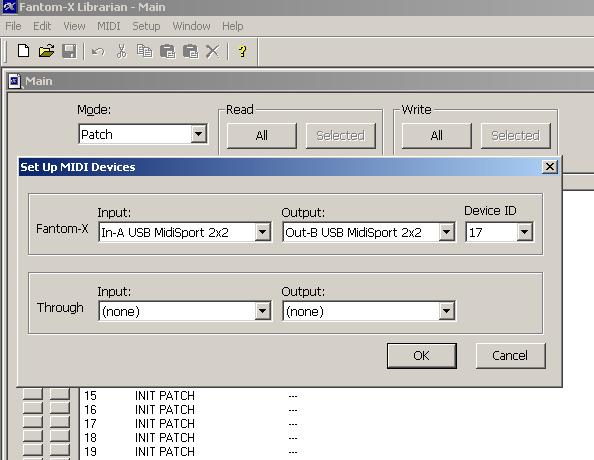Expand the Through Output dropdown
This screenshot has height=460, width=594.
[x=446, y=311]
